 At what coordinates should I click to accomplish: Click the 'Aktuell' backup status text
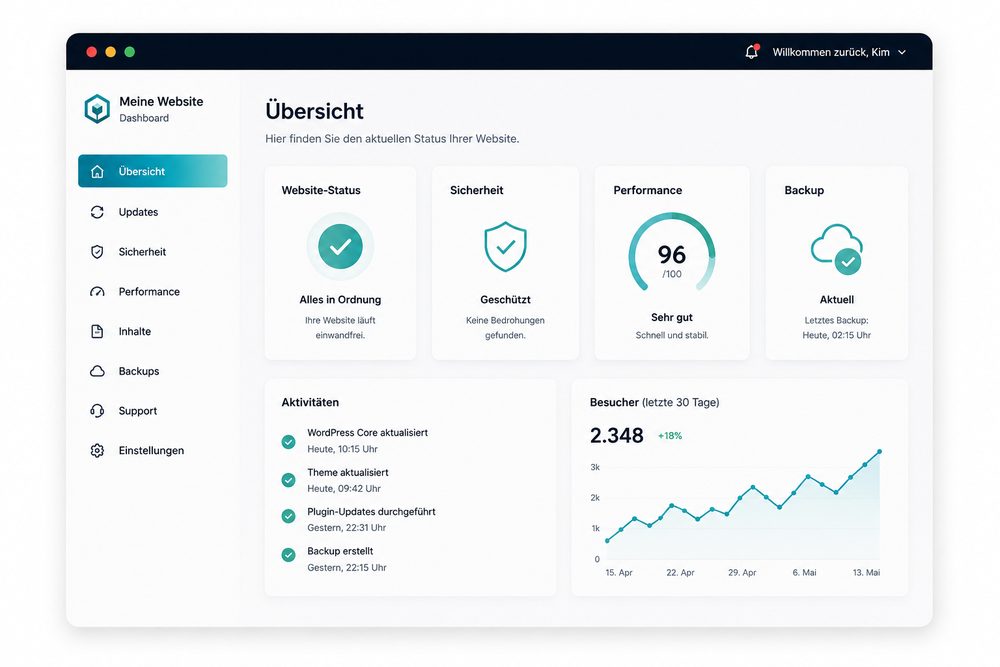pos(837,300)
